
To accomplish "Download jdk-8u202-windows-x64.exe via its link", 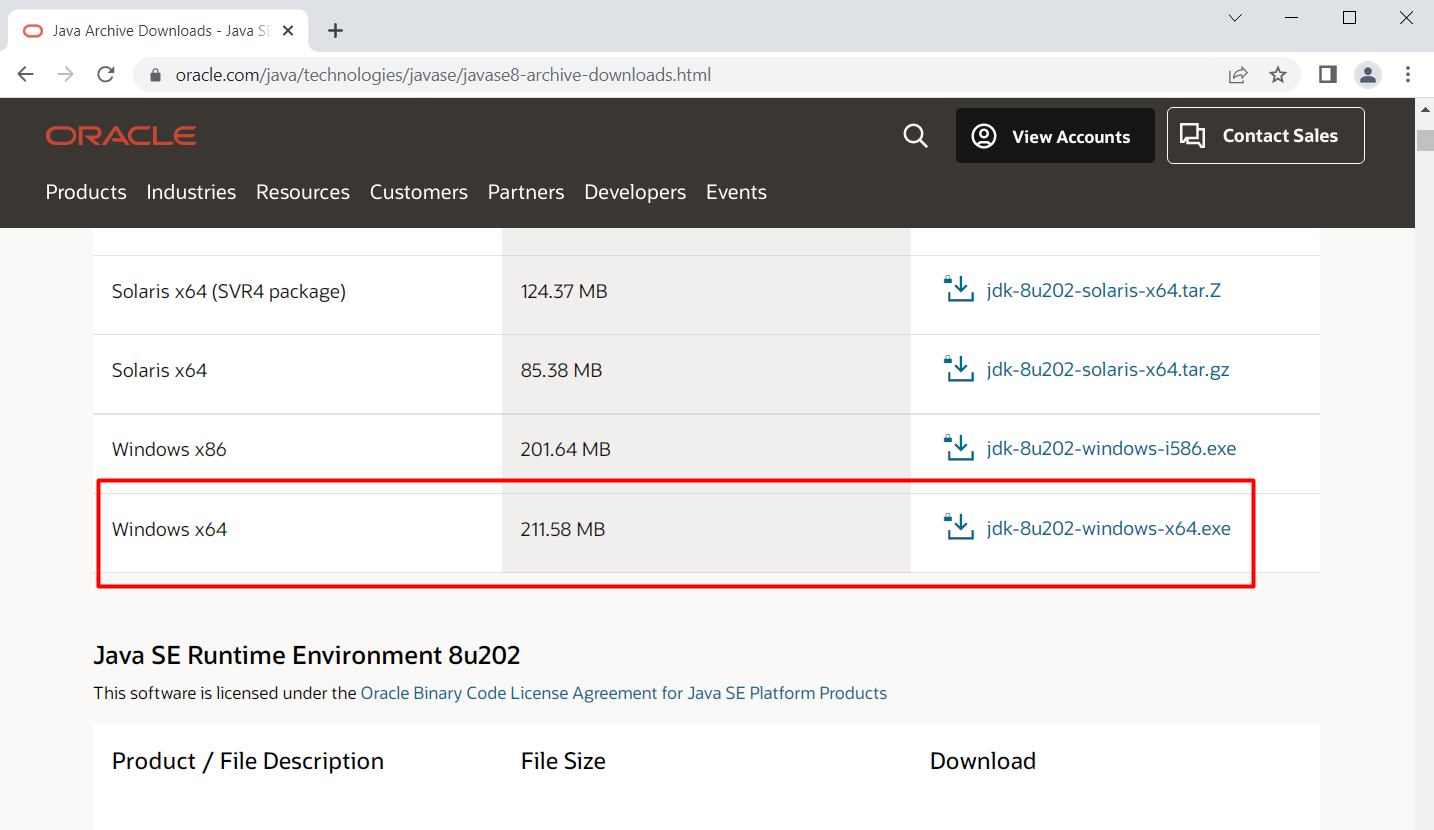I will (x=1109, y=528).
